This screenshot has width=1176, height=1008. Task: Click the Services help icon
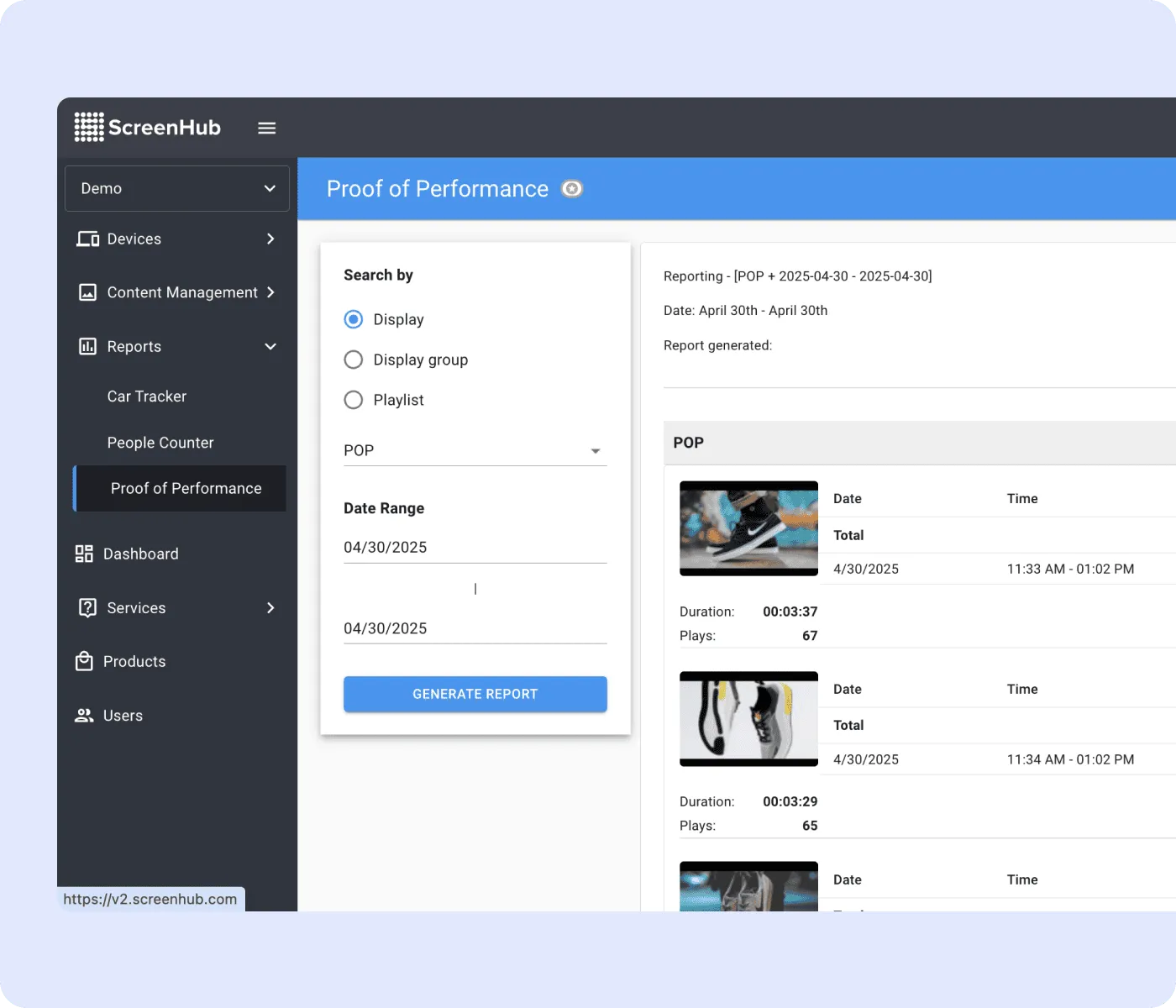(x=87, y=607)
